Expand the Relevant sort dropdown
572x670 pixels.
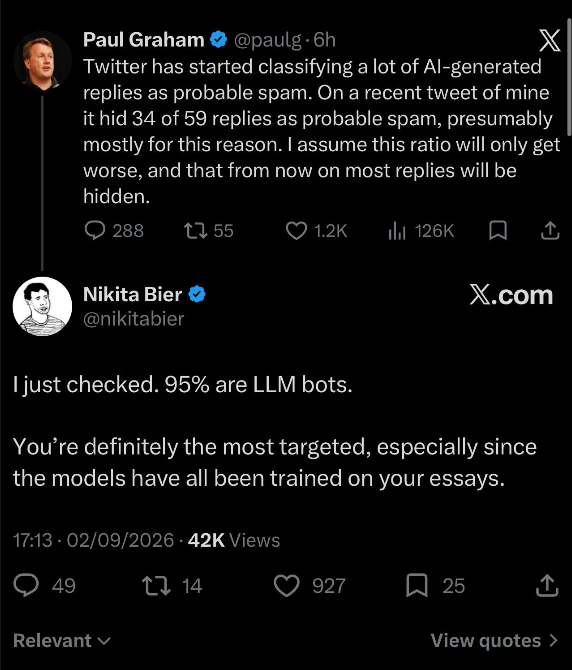point(62,641)
